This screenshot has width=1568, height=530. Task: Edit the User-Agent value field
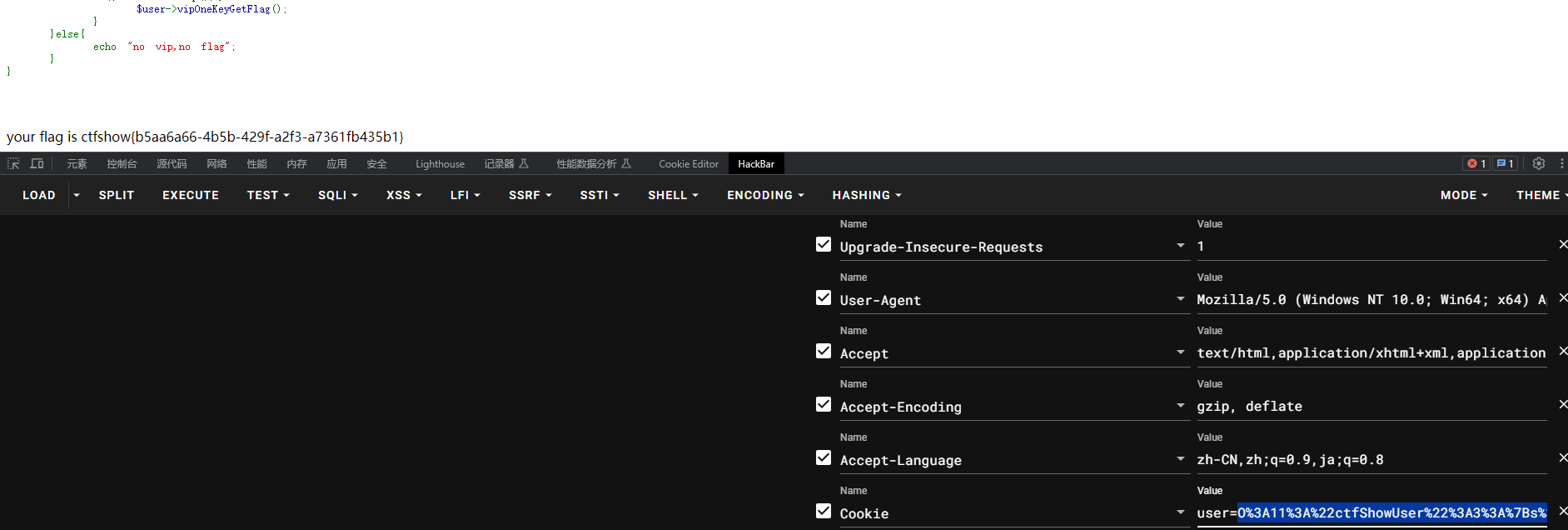click(x=1371, y=299)
